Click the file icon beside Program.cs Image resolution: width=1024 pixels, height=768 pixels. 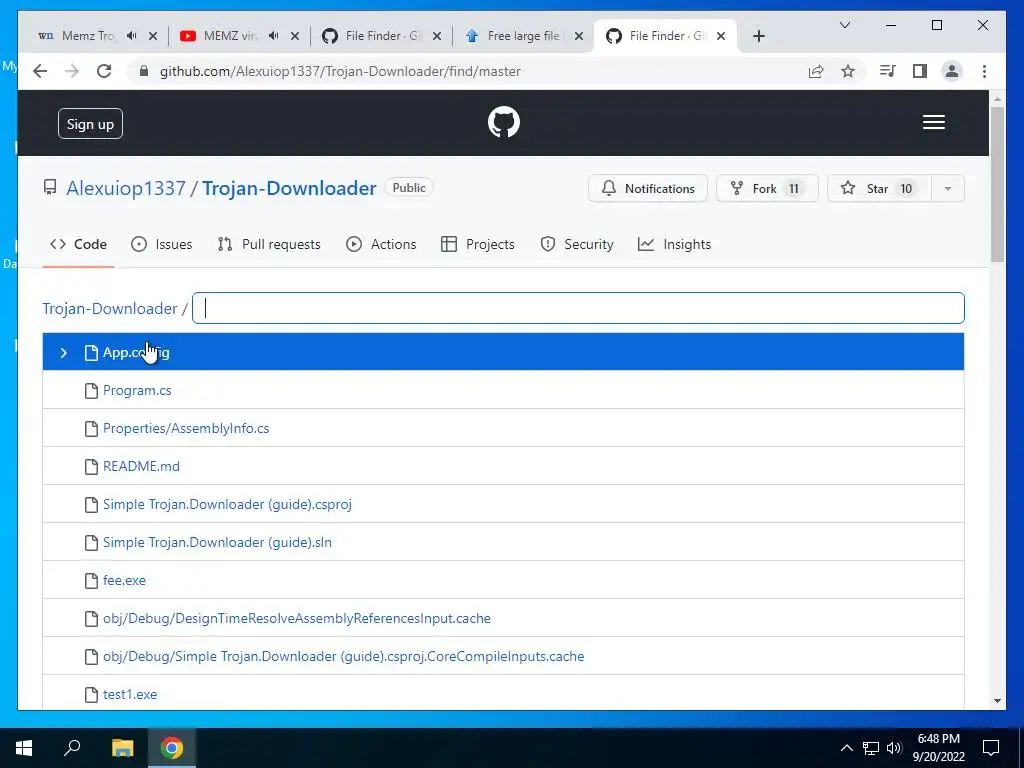91,391
